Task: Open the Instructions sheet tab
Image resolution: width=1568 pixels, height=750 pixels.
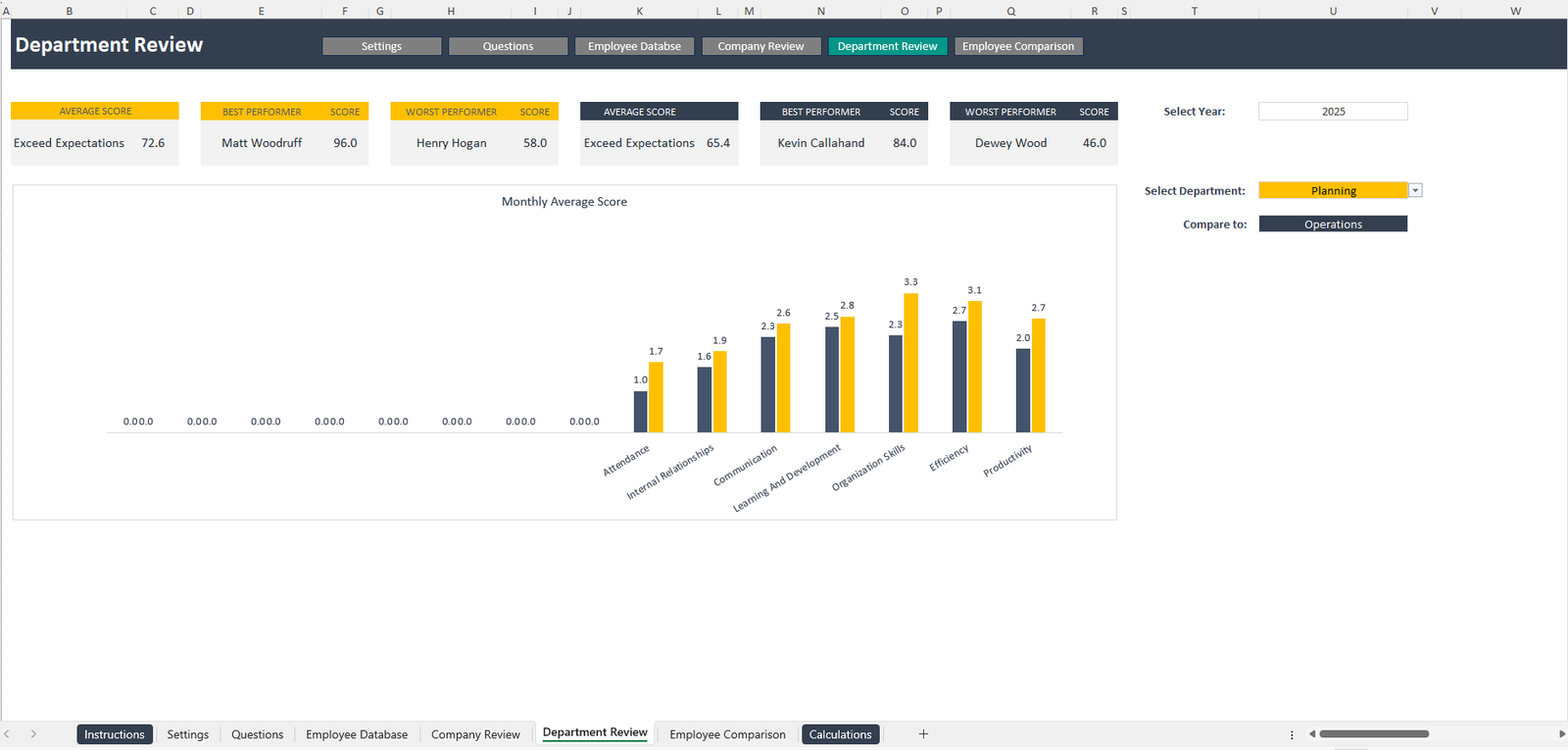Action: 115,734
